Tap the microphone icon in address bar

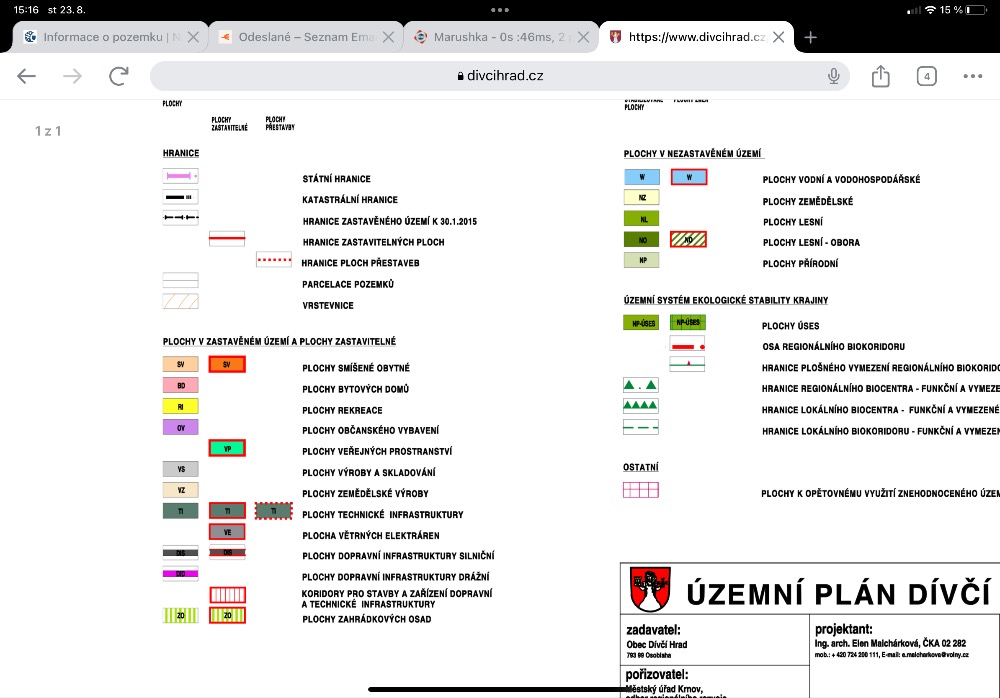tap(833, 76)
